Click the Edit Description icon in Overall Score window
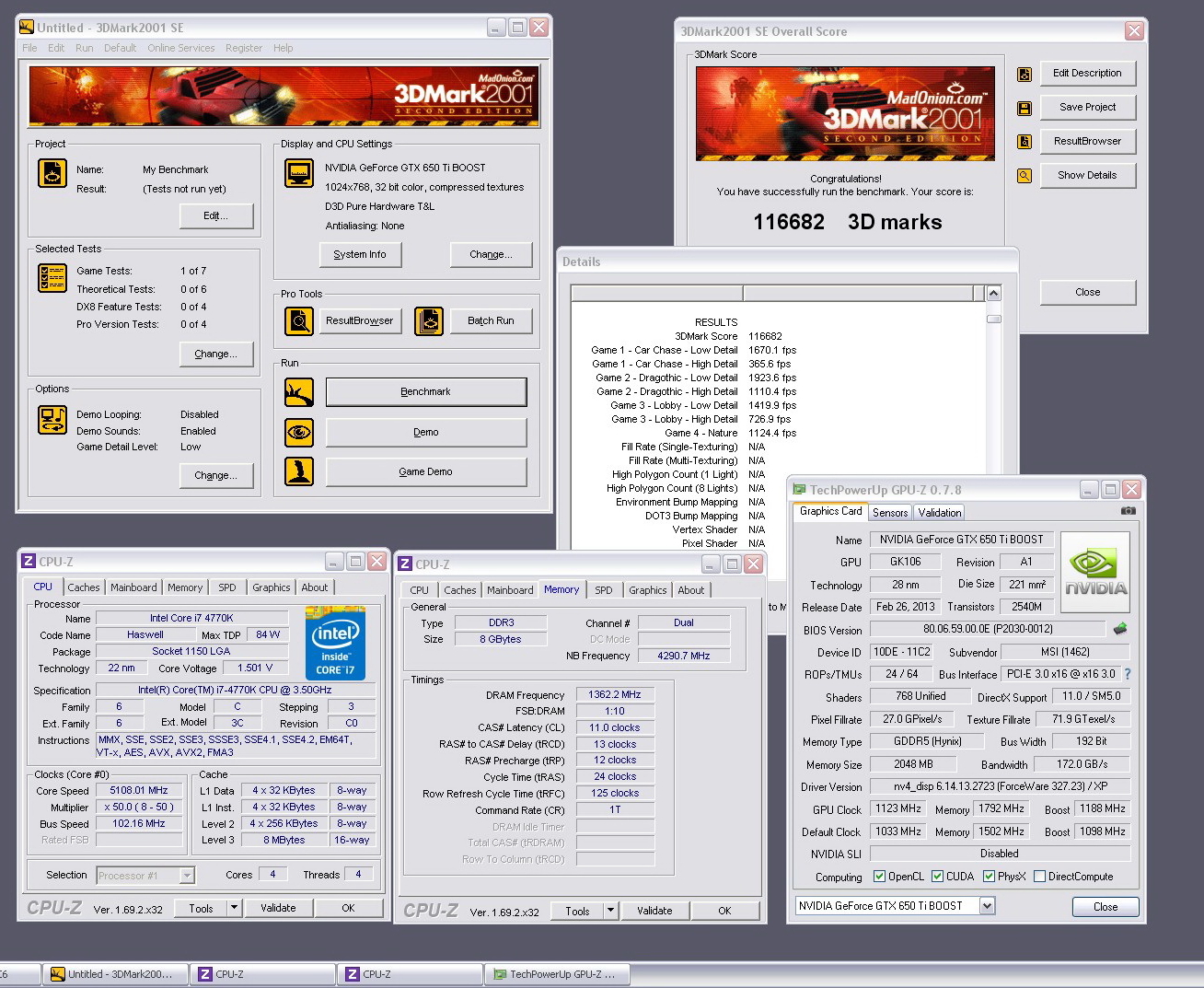1204x988 pixels. coord(1025,75)
